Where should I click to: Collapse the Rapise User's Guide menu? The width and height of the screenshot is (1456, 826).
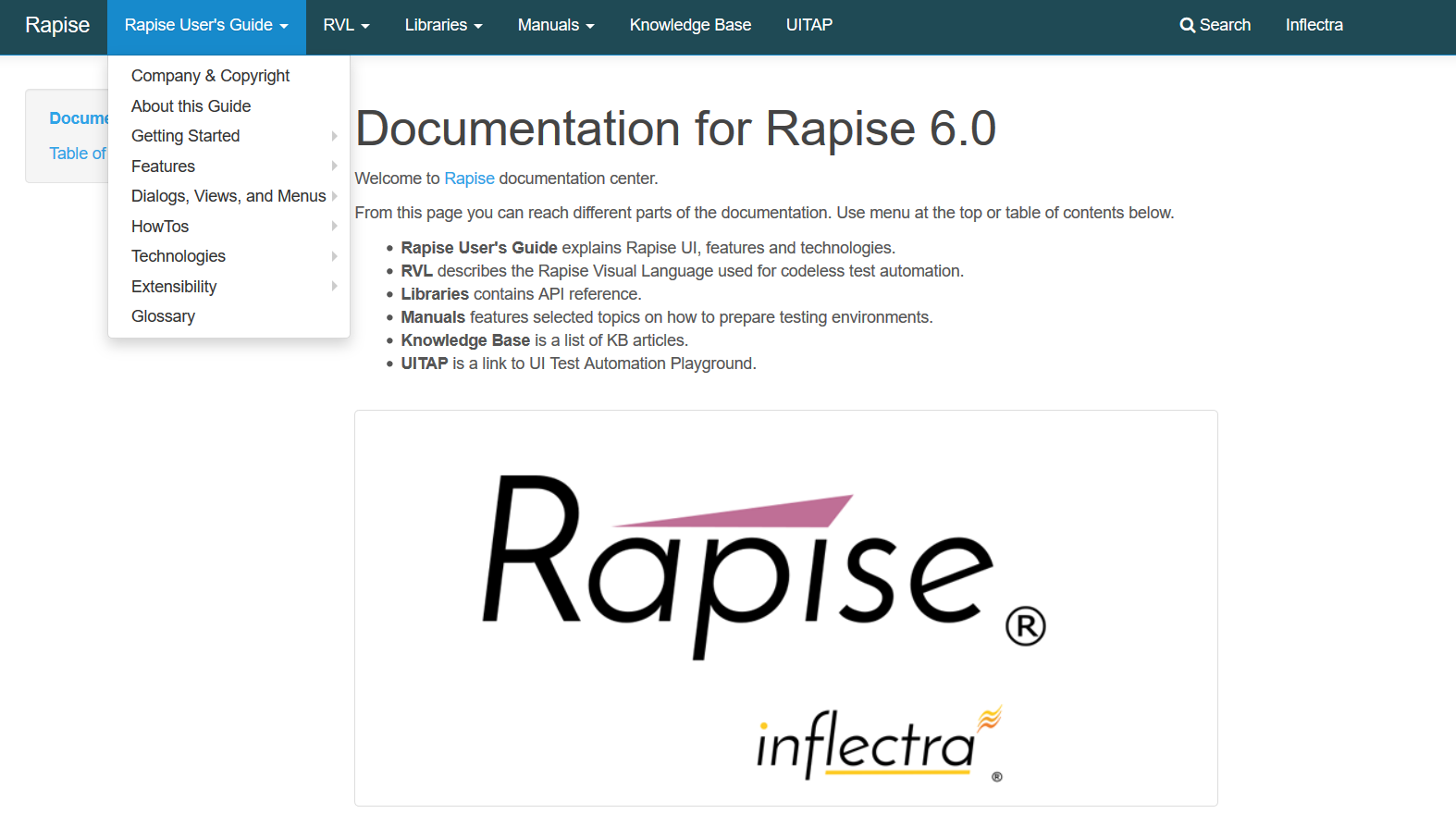click(x=206, y=26)
